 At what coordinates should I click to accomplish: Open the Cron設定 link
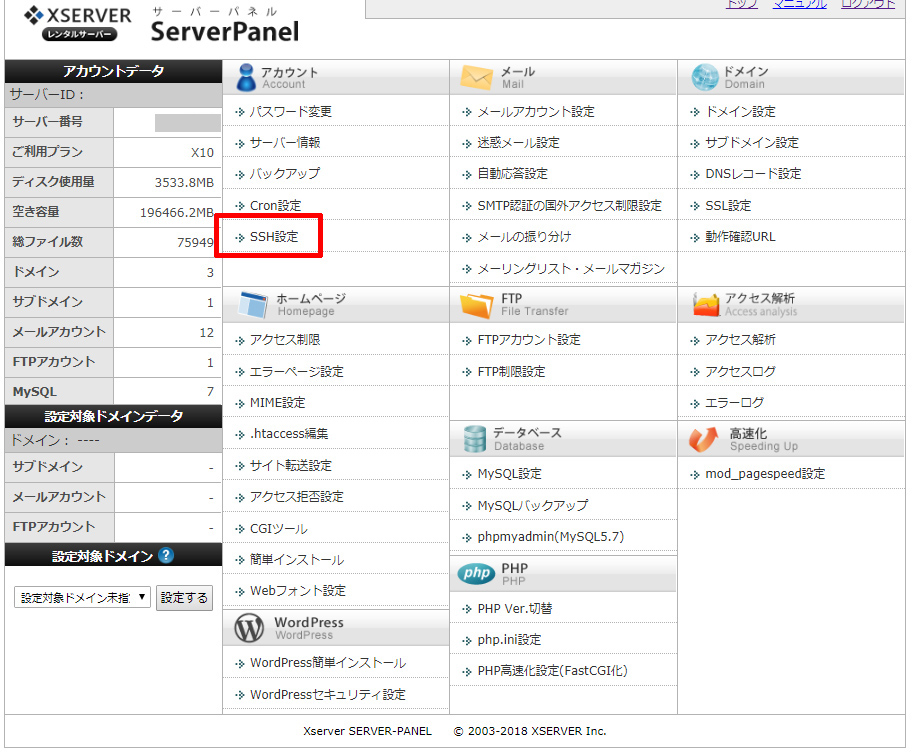(275, 206)
